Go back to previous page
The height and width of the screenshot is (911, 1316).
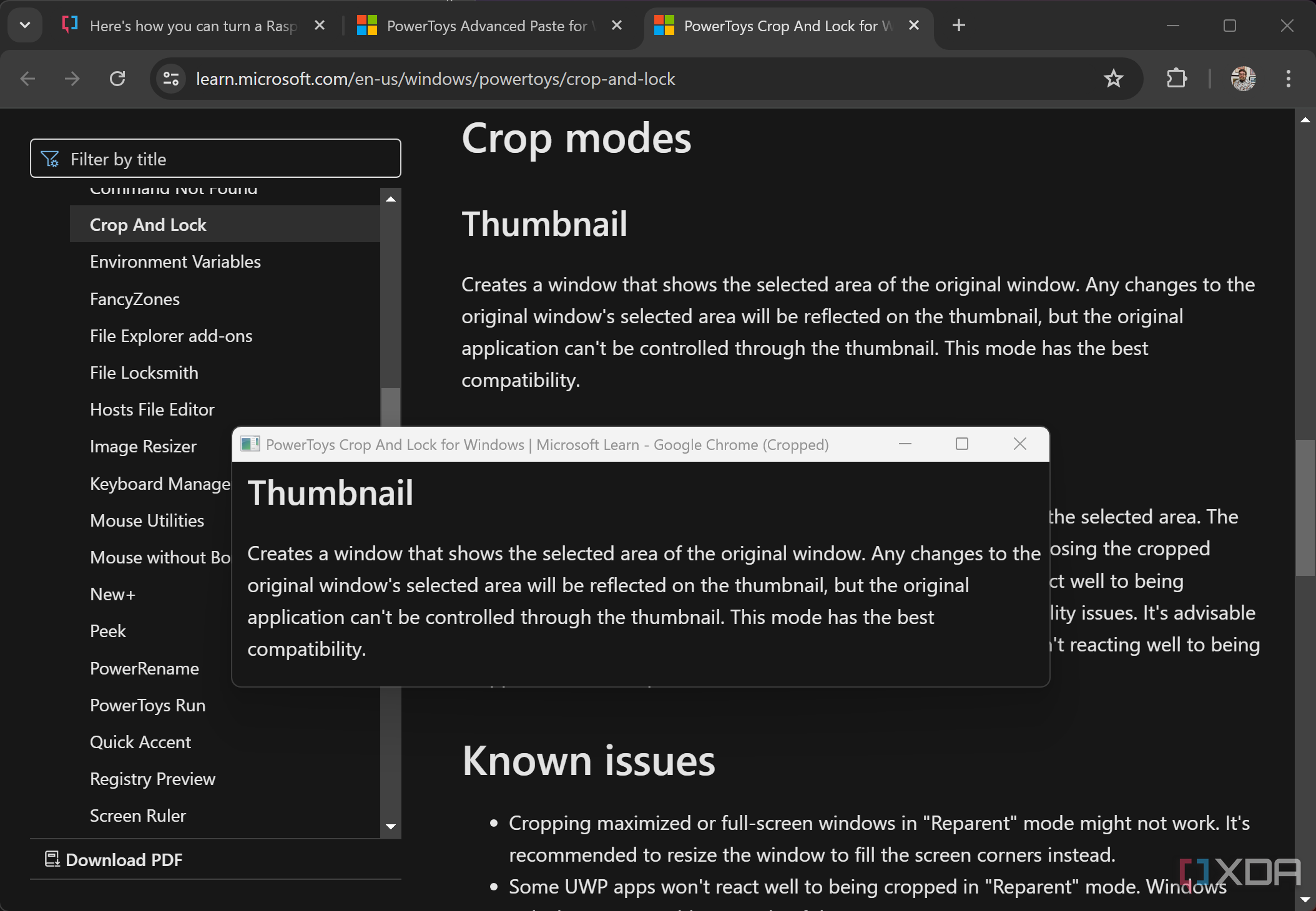point(27,79)
